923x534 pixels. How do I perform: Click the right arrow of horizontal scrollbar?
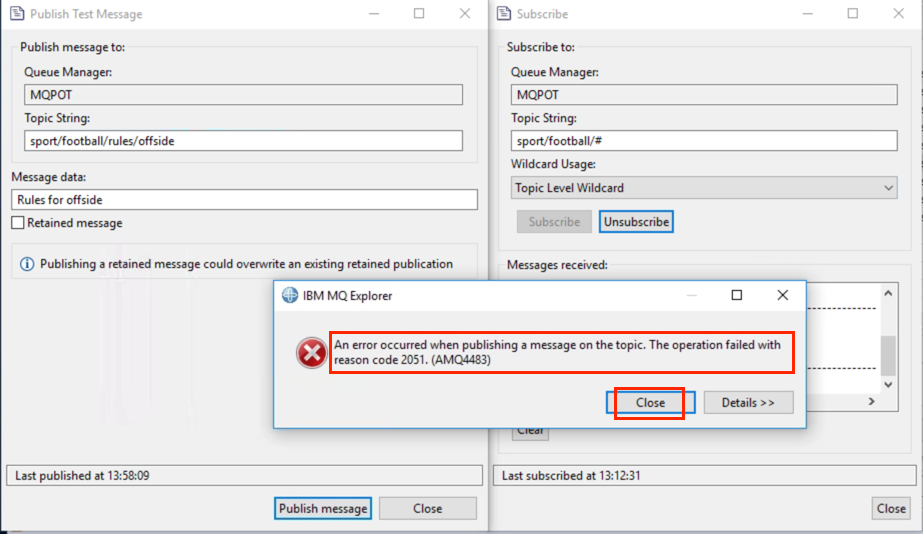pyautogui.click(x=872, y=401)
